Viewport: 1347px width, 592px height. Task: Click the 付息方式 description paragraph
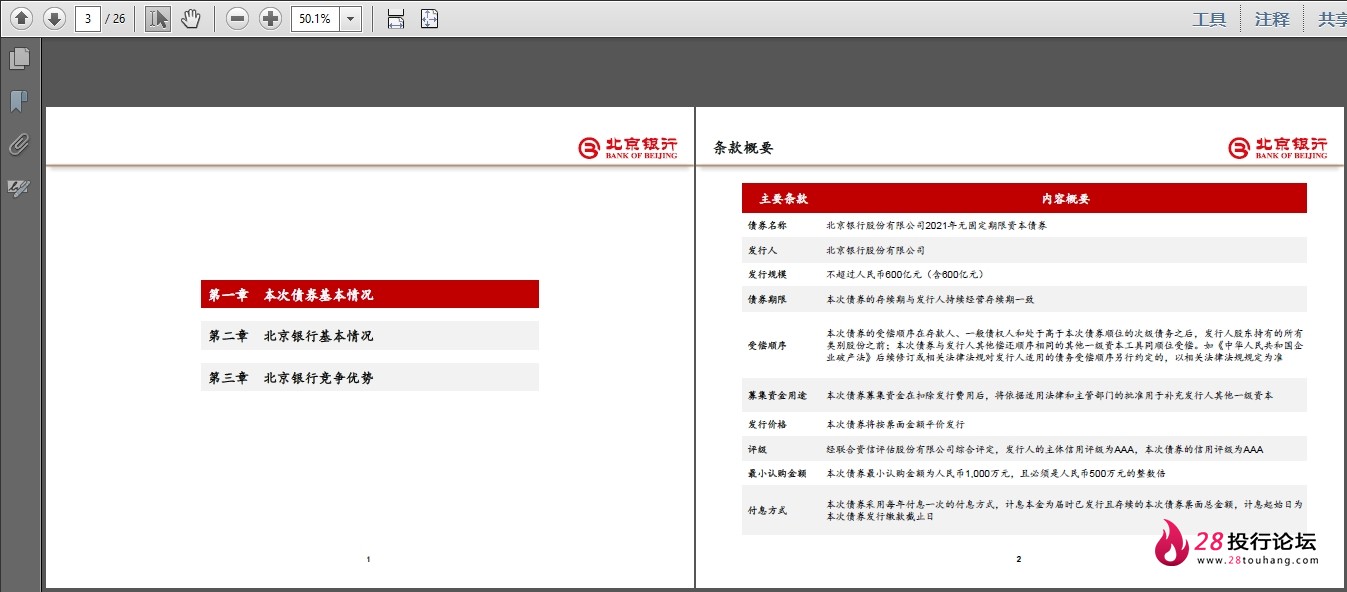pyautogui.click(x=1064, y=510)
